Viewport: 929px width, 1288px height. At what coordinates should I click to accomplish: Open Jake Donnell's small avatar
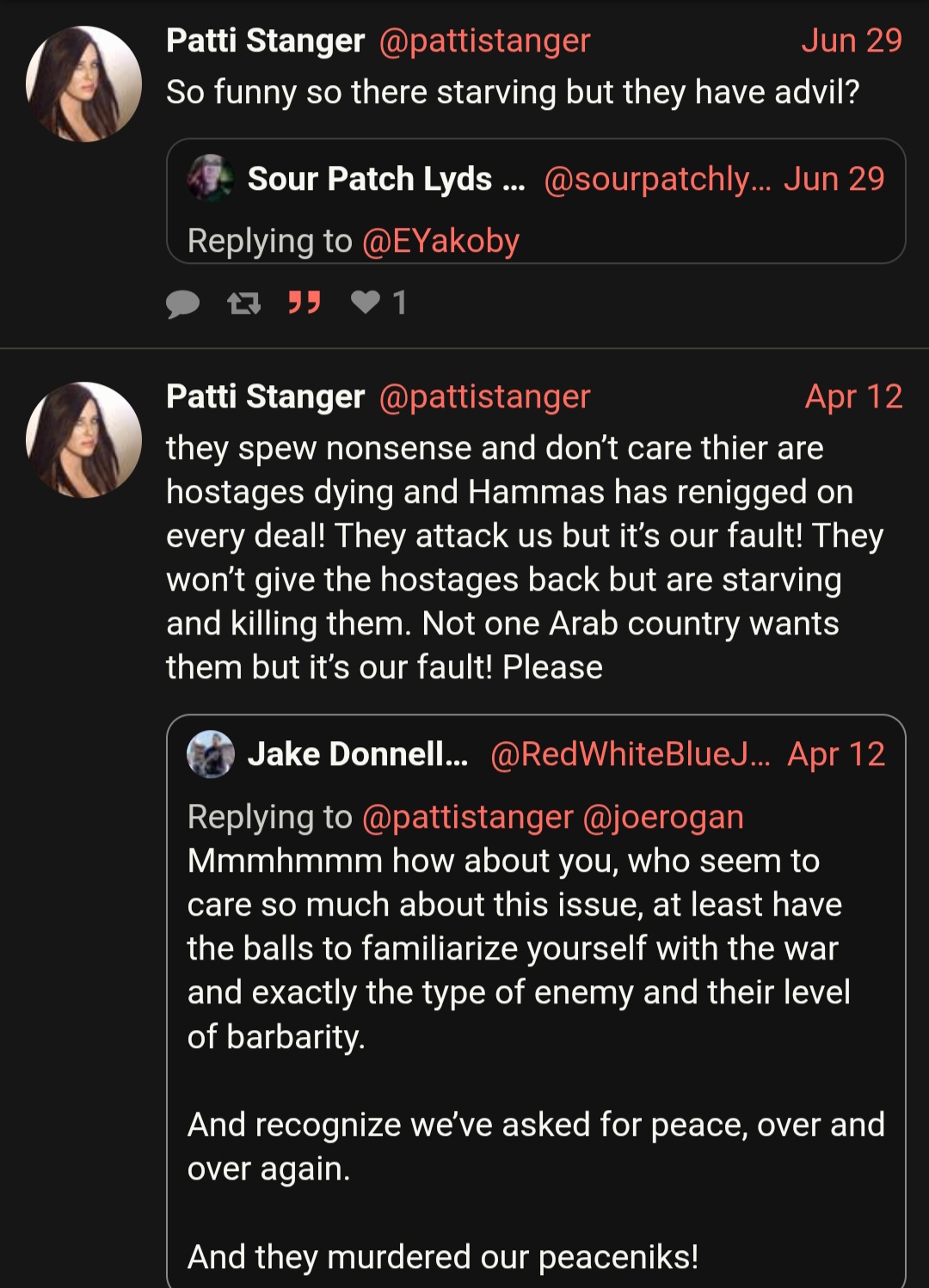pos(211,754)
